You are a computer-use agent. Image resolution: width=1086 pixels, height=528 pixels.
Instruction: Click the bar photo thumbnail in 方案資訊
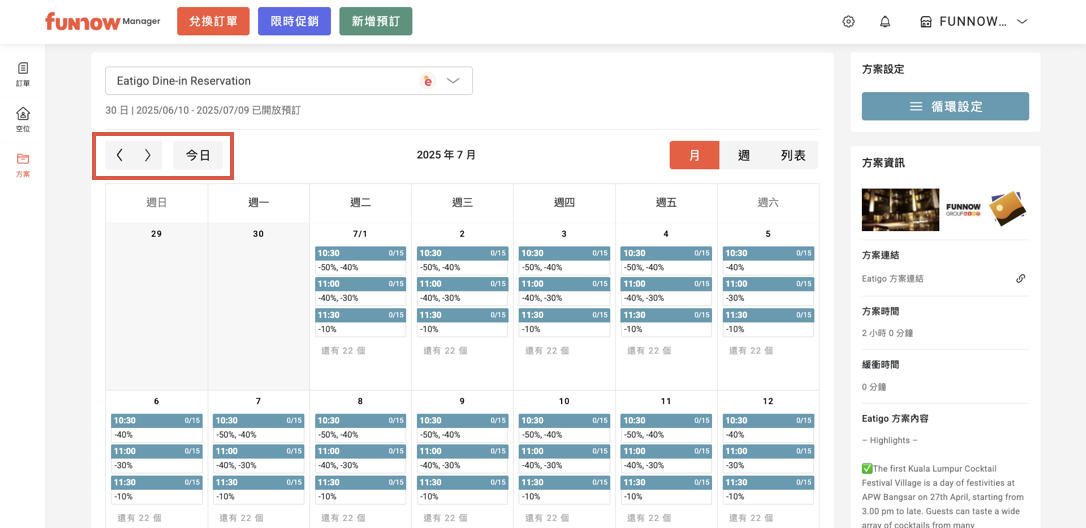(900, 210)
